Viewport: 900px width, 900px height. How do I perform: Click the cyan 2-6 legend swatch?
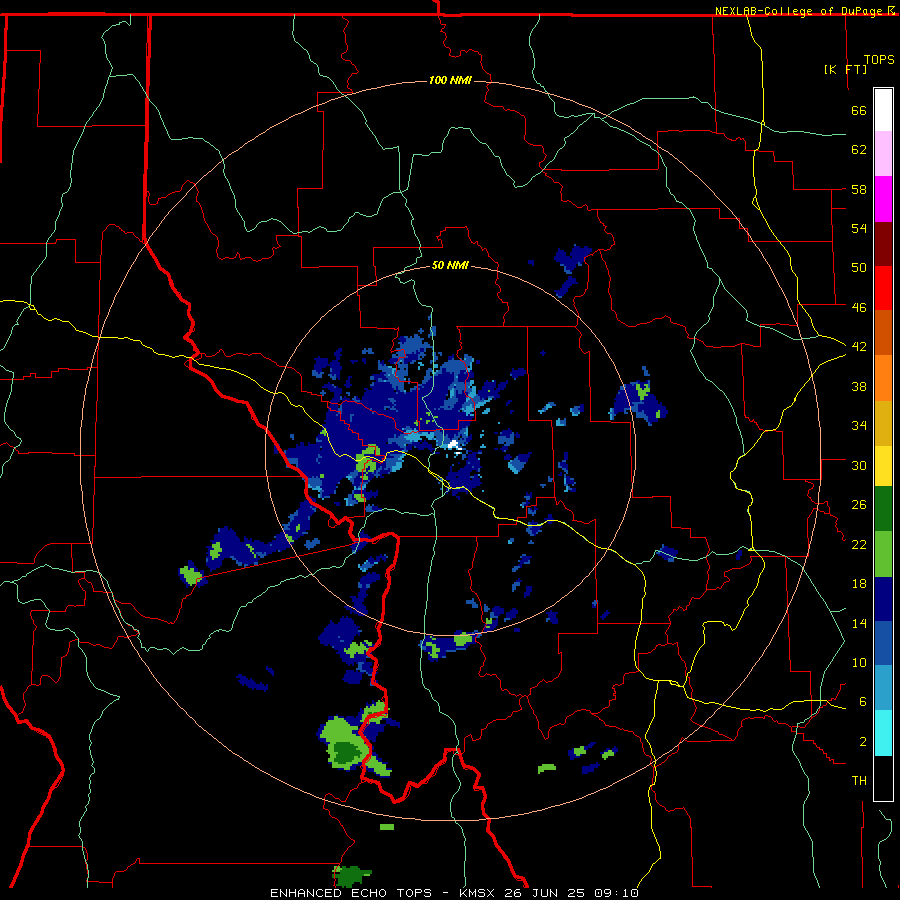(x=883, y=733)
